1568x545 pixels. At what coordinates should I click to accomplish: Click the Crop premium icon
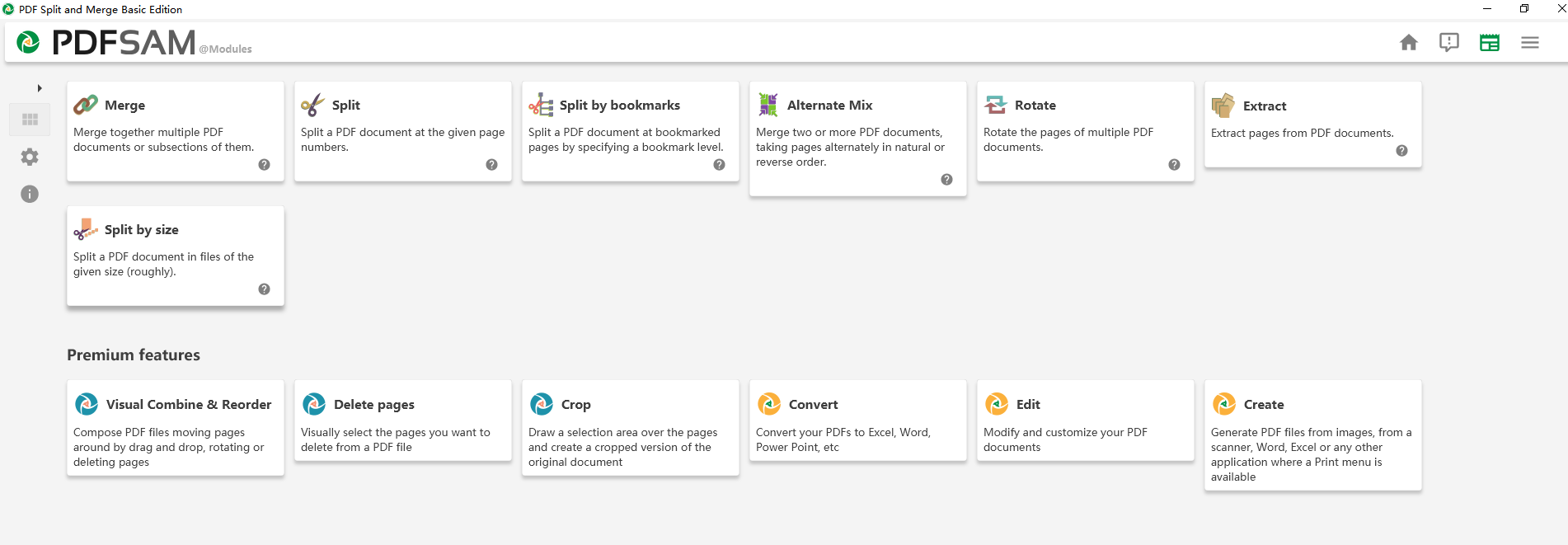tap(542, 404)
